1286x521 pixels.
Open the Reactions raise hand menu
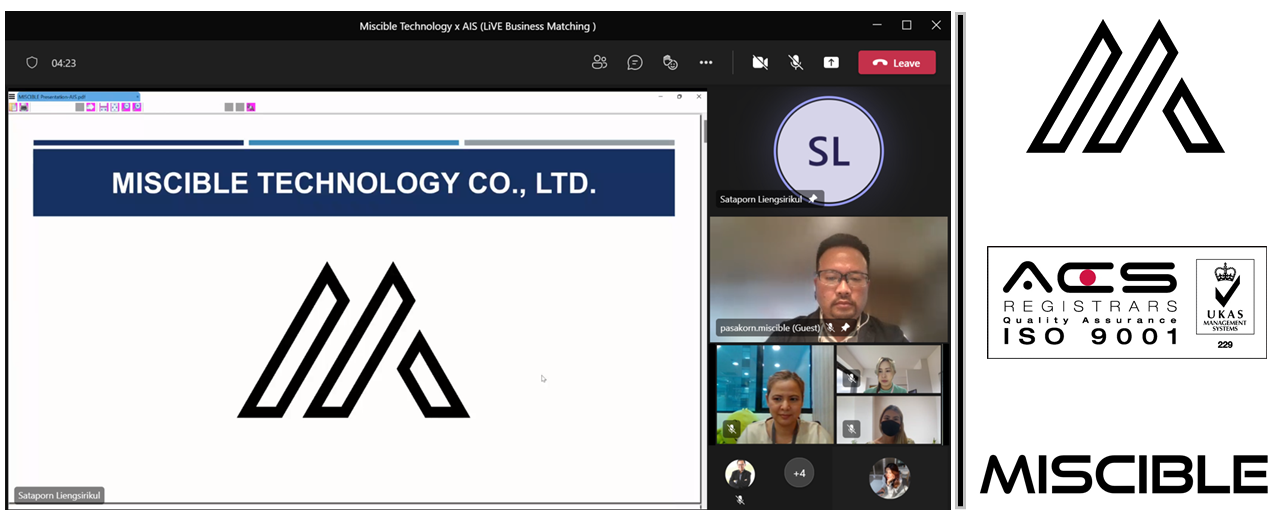[670, 62]
